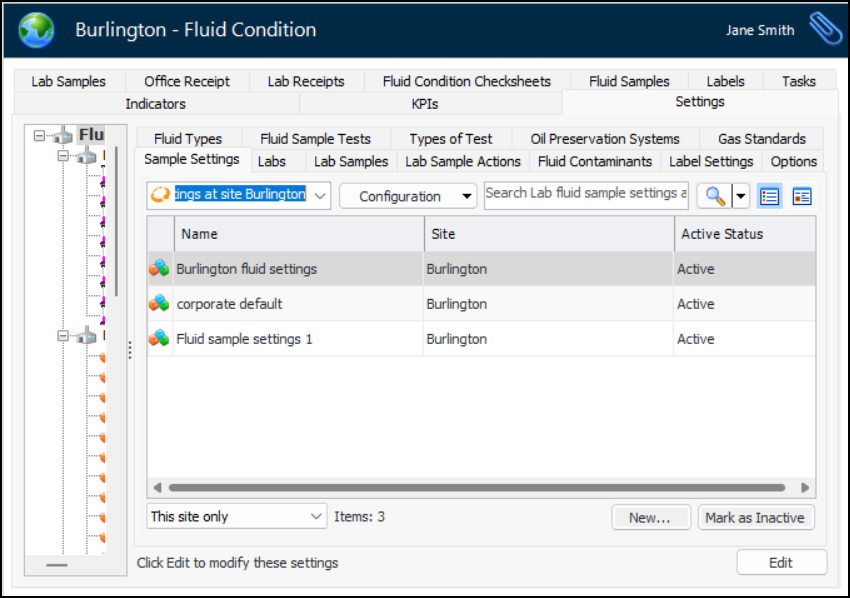Select the root 'Flu' tree node icon
The height and width of the screenshot is (598, 850).
(63, 135)
